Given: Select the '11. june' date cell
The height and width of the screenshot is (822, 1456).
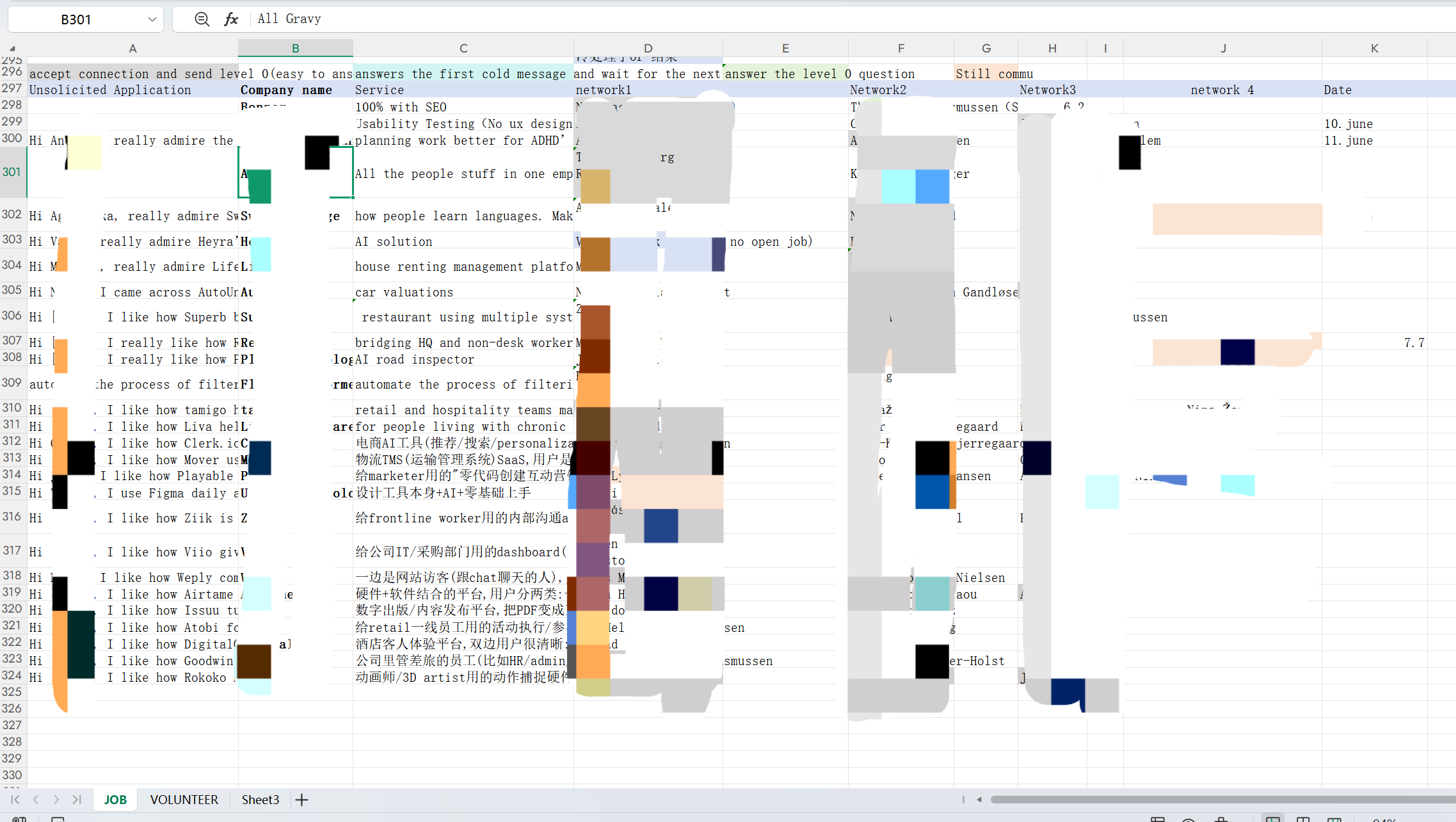Looking at the screenshot, I should pyautogui.click(x=1375, y=140).
